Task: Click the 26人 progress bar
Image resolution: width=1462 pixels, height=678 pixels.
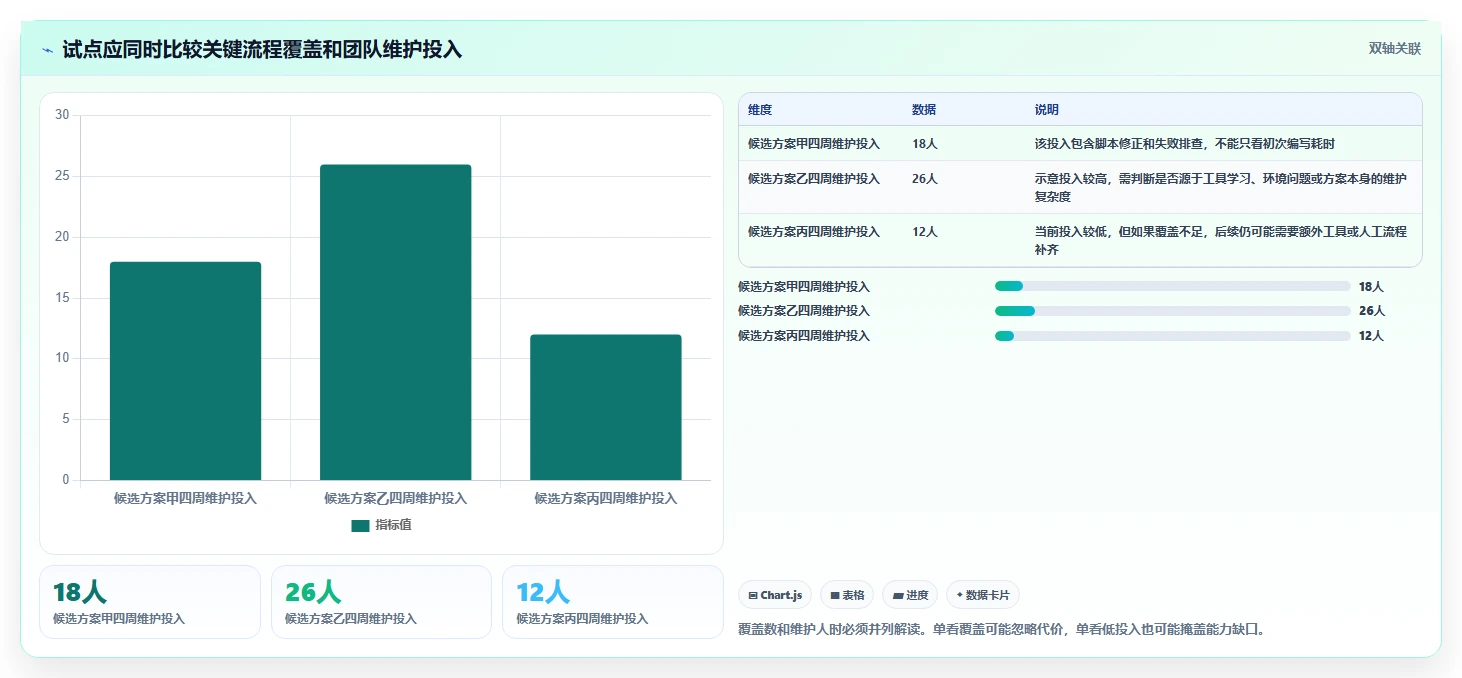Action: click(1172, 311)
